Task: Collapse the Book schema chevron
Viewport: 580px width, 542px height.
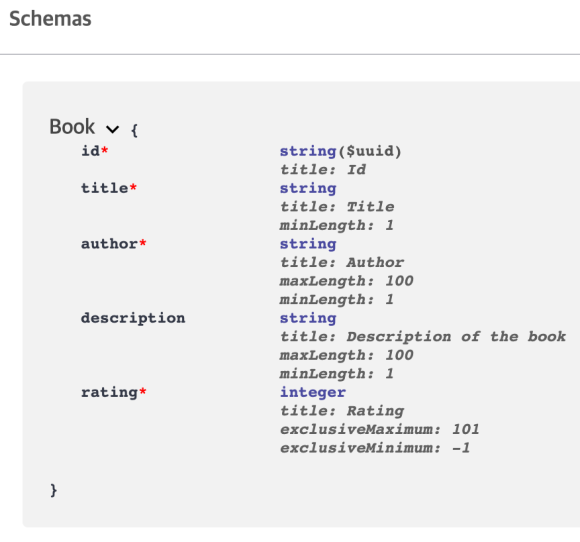Action: point(112,129)
